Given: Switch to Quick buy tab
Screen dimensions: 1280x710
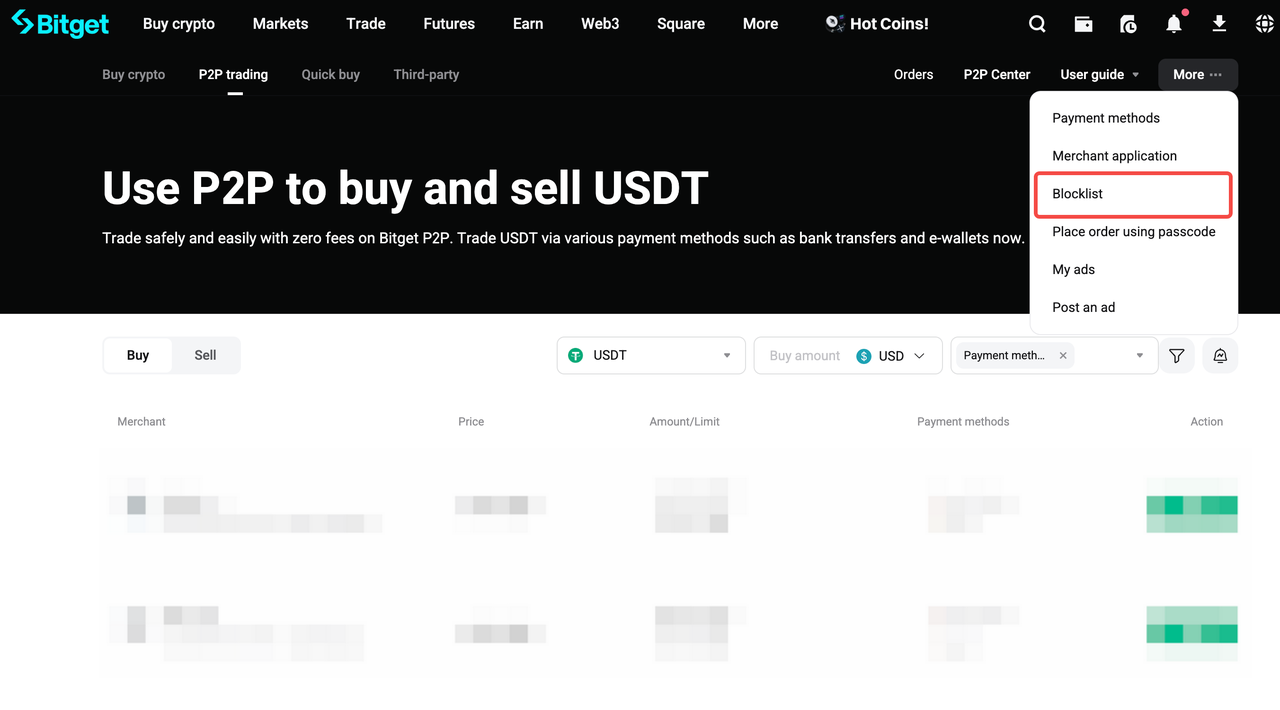Looking at the screenshot, I should pyautogui.click(x=331, y=74).
